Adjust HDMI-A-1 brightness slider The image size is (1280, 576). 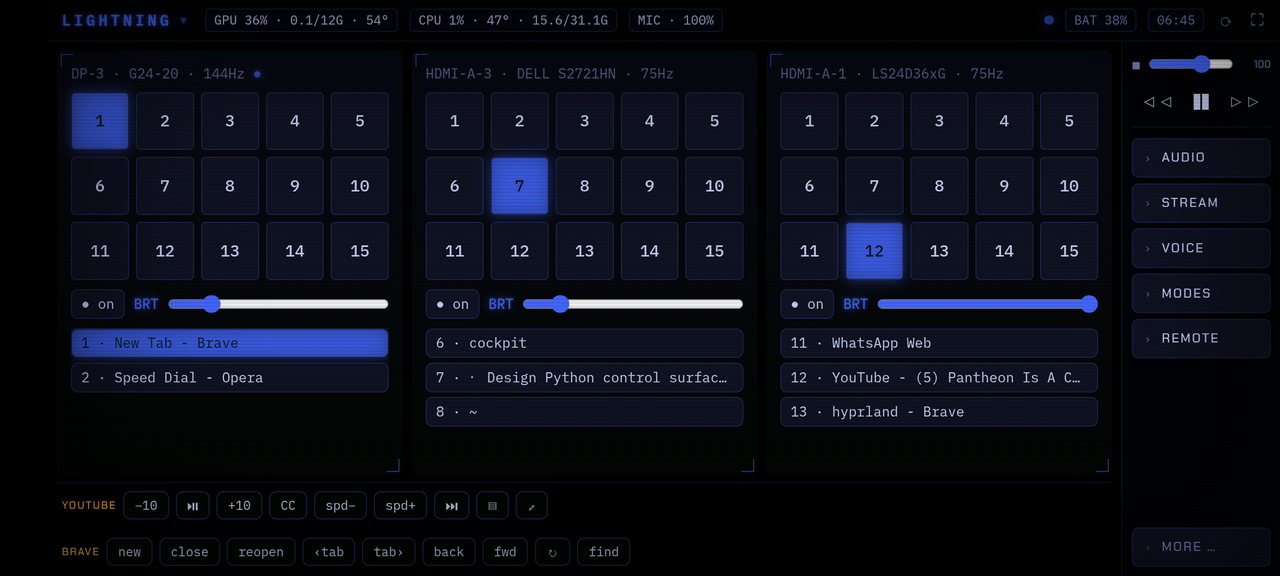coord(988,304)
